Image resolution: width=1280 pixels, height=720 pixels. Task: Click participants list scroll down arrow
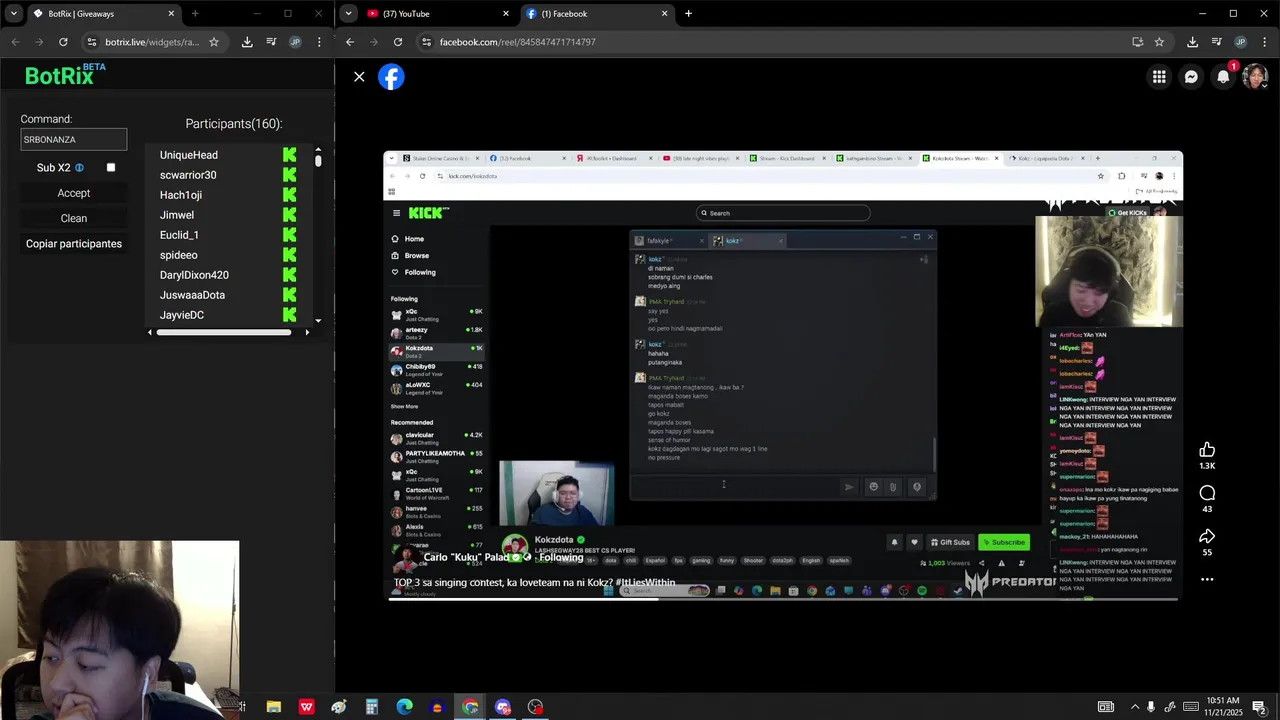click(x=318, y=321)
